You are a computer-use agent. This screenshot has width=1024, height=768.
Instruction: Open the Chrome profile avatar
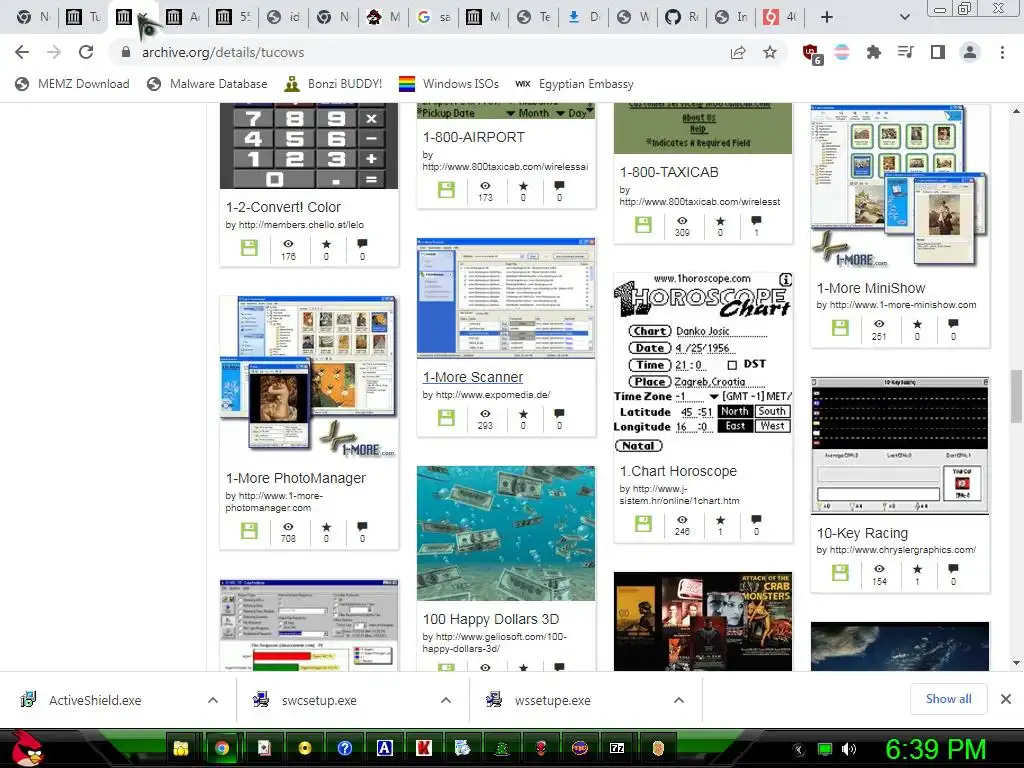coord(970,52)
